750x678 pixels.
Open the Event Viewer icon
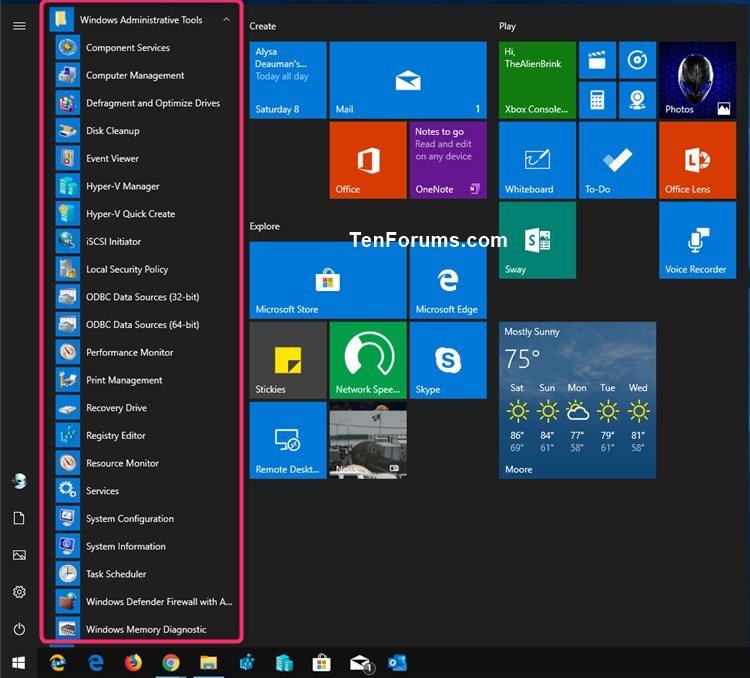tap(67, 158)
